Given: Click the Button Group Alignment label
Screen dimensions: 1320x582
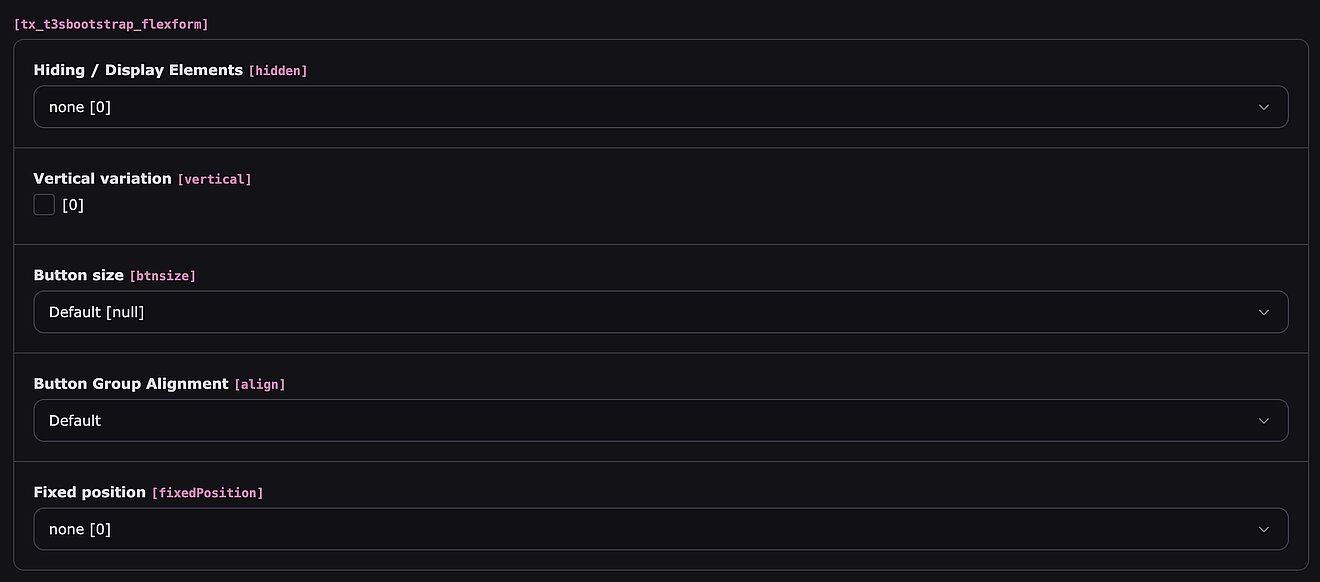Looking at the screenshot, I should pos(131,384).
